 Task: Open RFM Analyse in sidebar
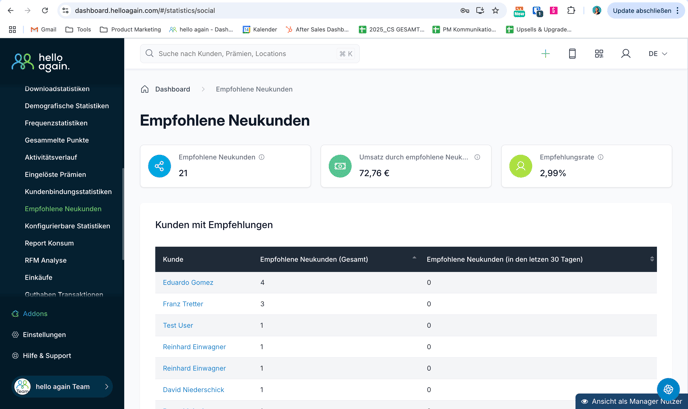coord(46,260)
